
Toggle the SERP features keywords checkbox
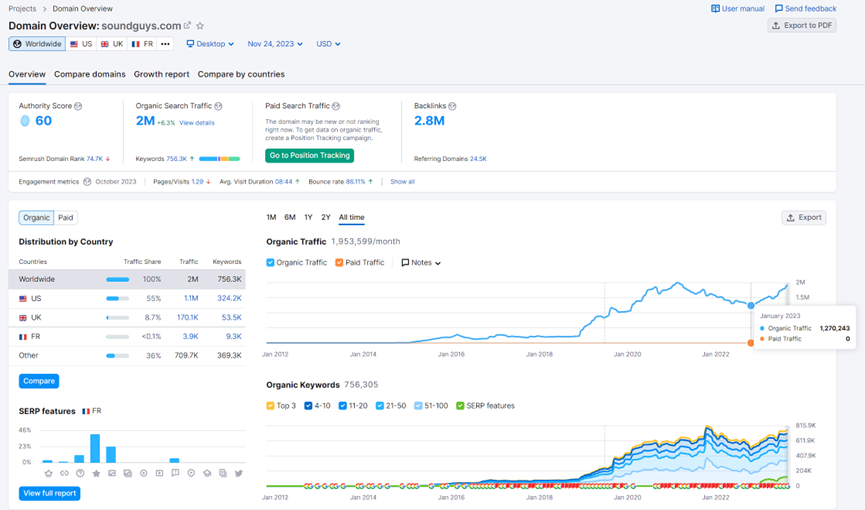tap(460, 405)
